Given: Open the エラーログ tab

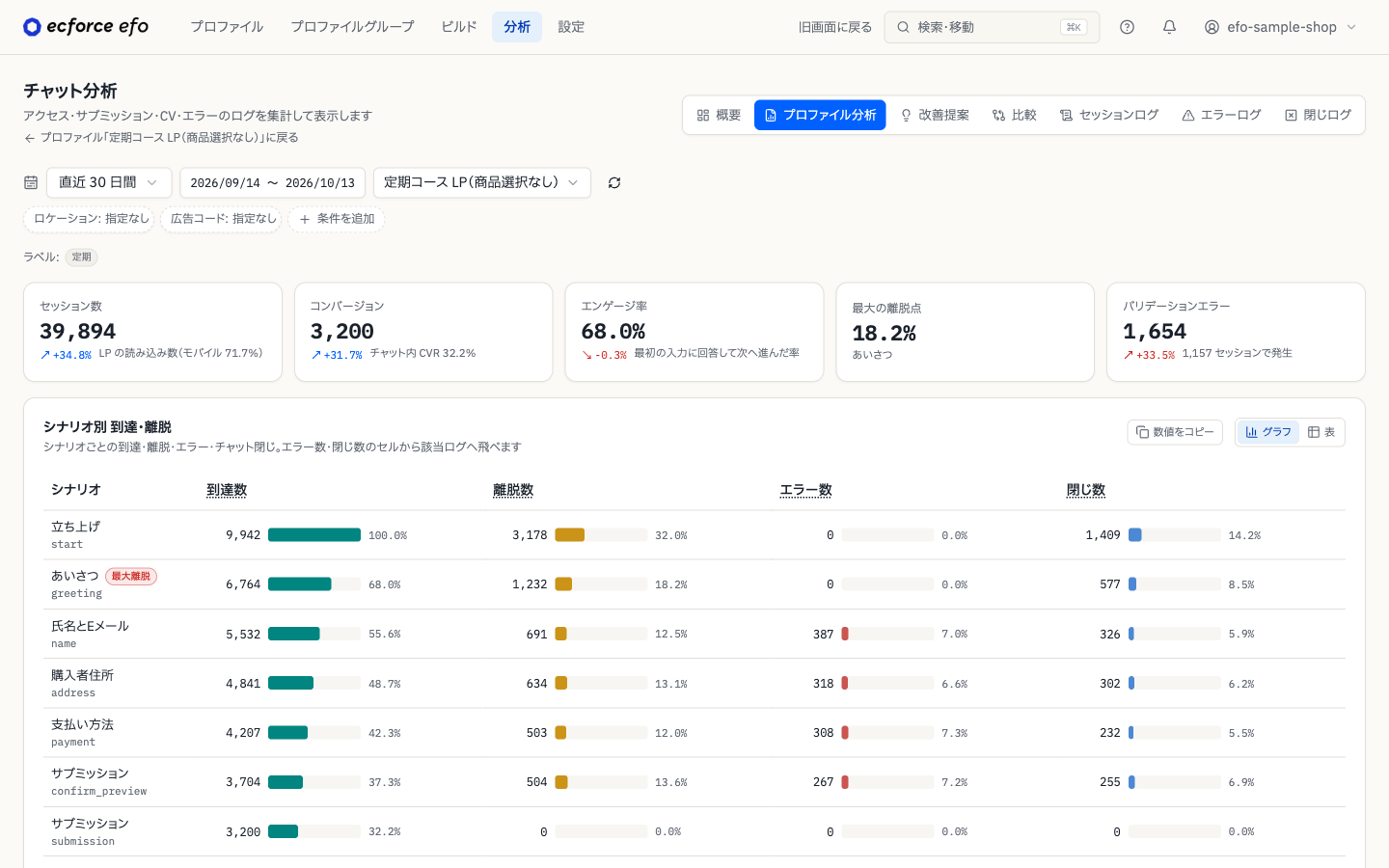Looking at the screenshot, I should (1221, 115).
